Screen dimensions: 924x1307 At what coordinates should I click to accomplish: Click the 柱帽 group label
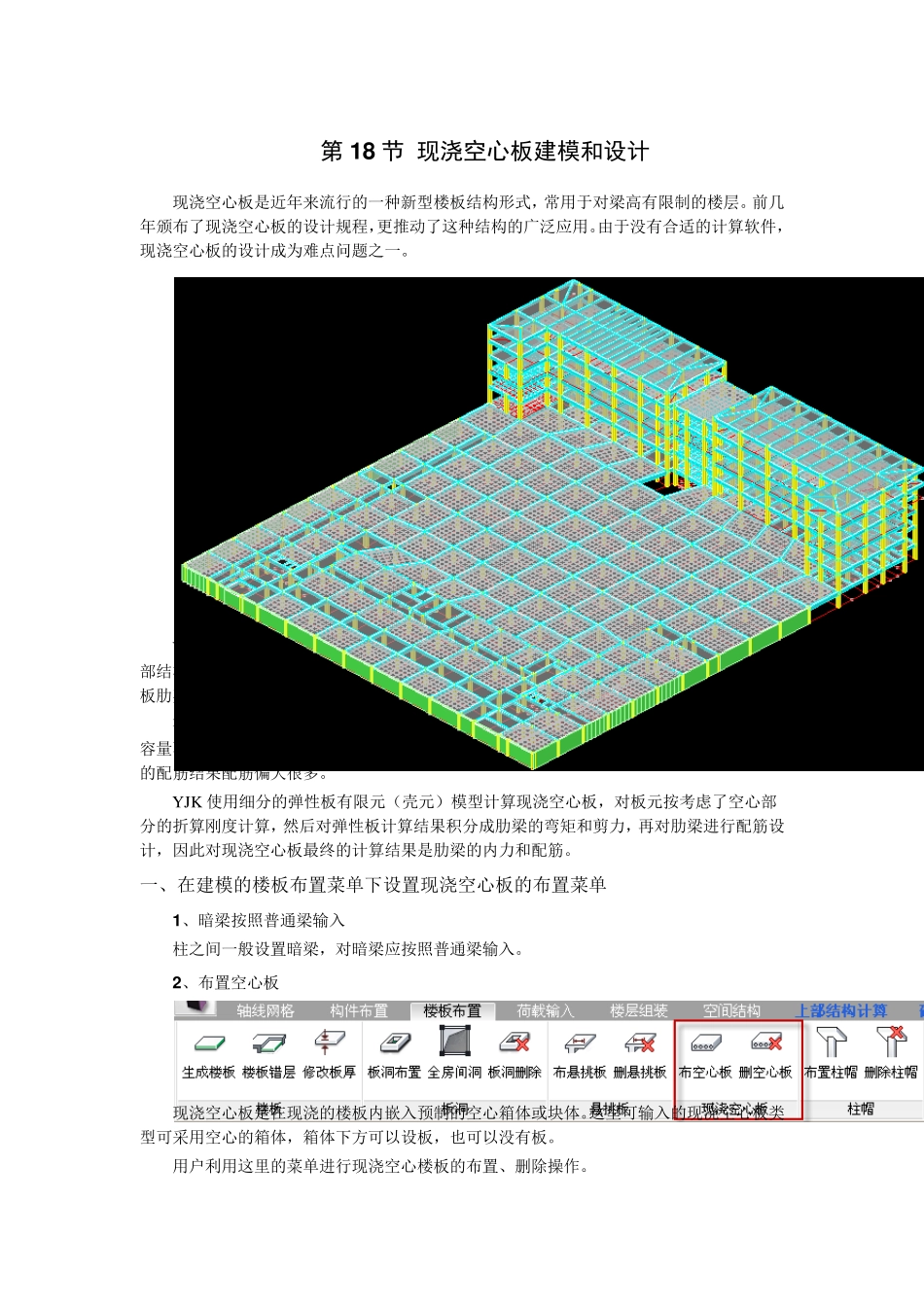[861, 1109]
